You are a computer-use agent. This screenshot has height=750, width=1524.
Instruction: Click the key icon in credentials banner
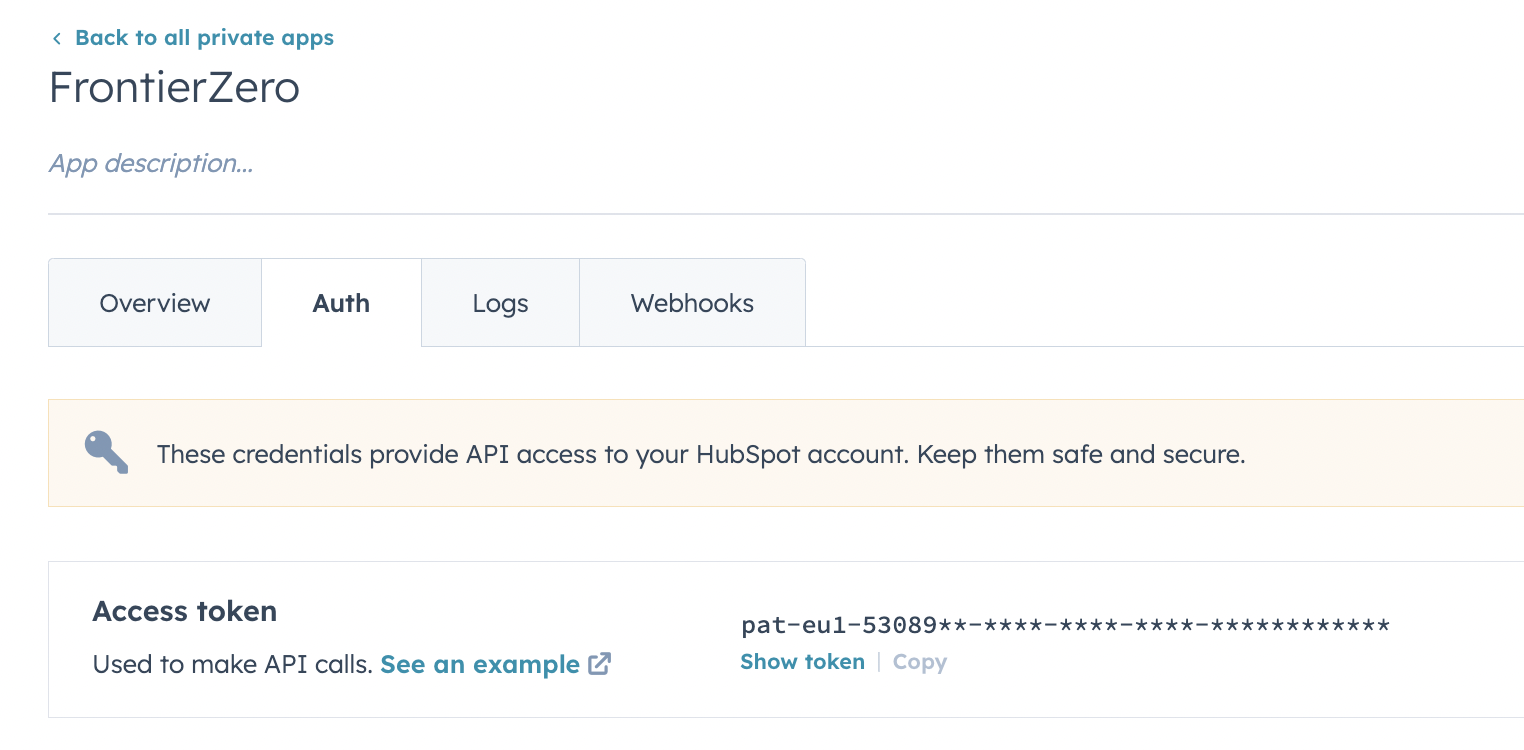[106, 453]
